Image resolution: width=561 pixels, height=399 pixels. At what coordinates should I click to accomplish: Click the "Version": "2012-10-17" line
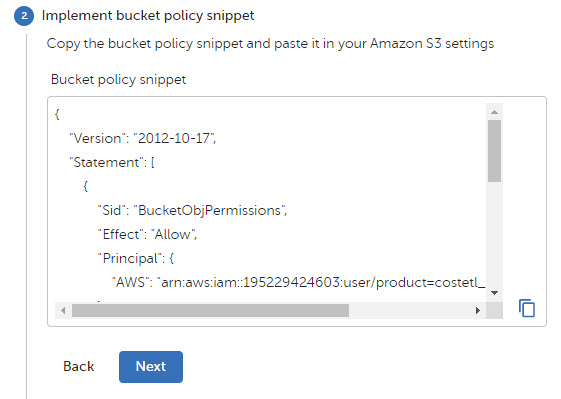tap(142, 138)
